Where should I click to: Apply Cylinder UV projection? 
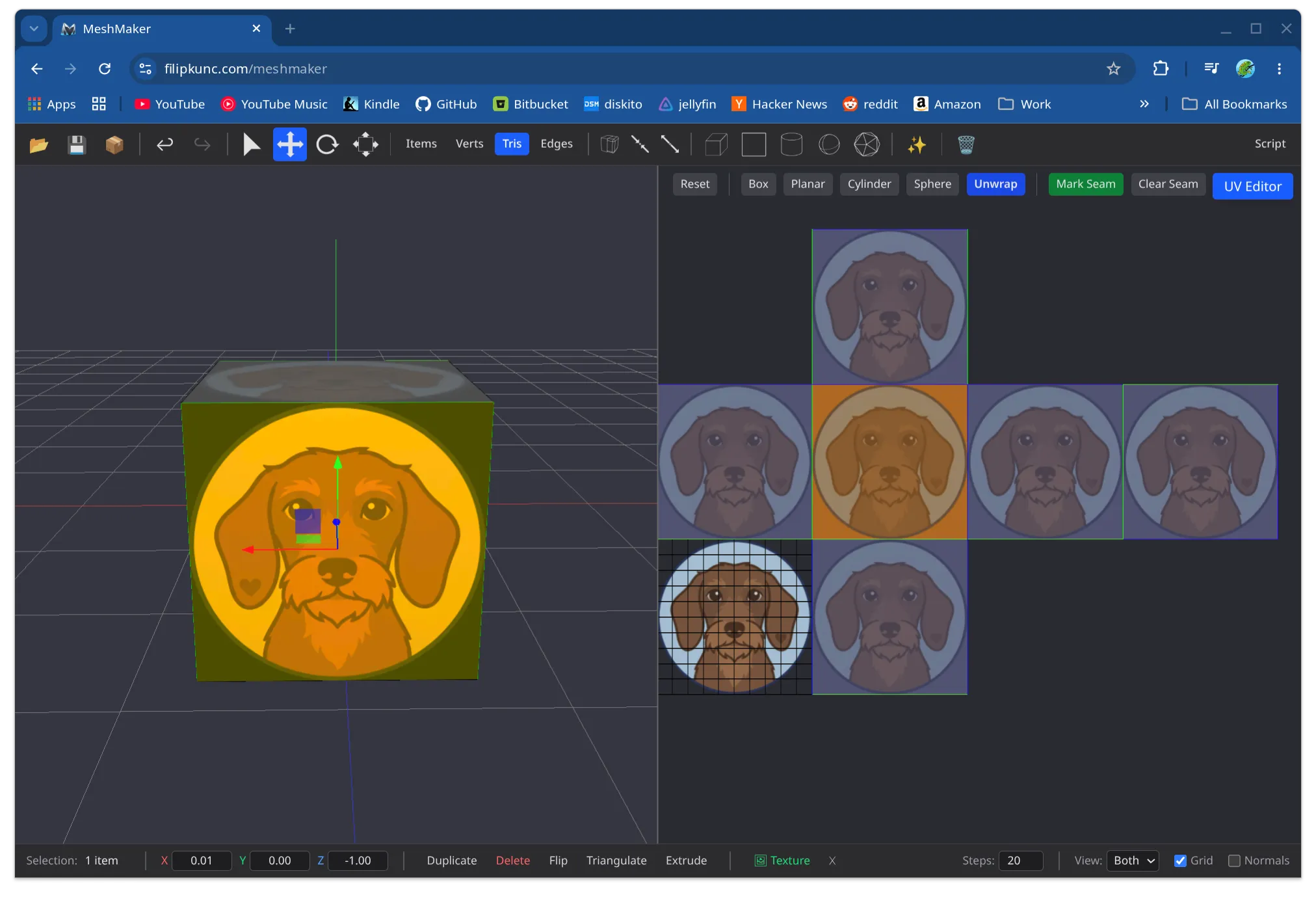point(869,184)
